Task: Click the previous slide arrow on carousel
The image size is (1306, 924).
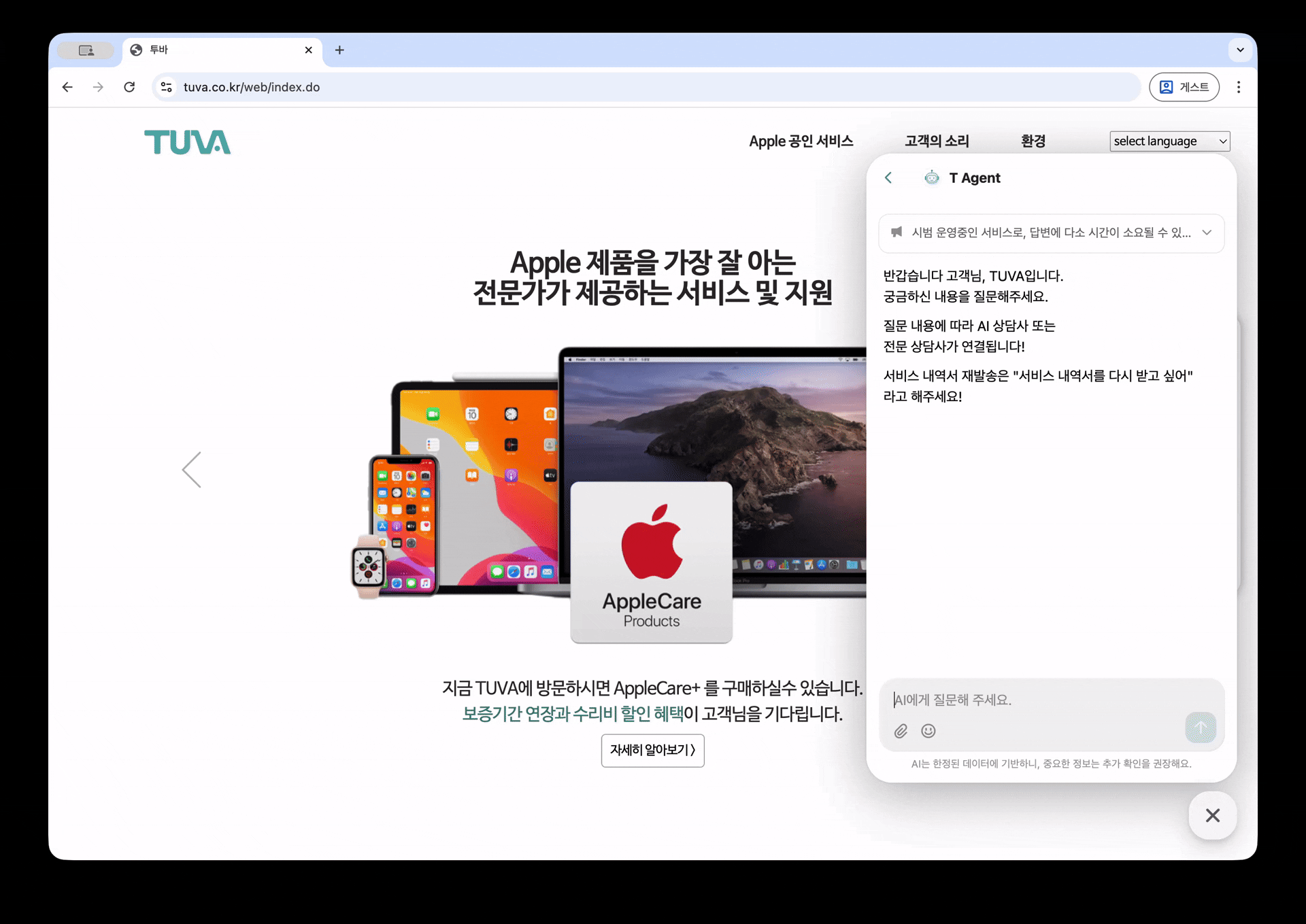Action: [x=192, y=469]
